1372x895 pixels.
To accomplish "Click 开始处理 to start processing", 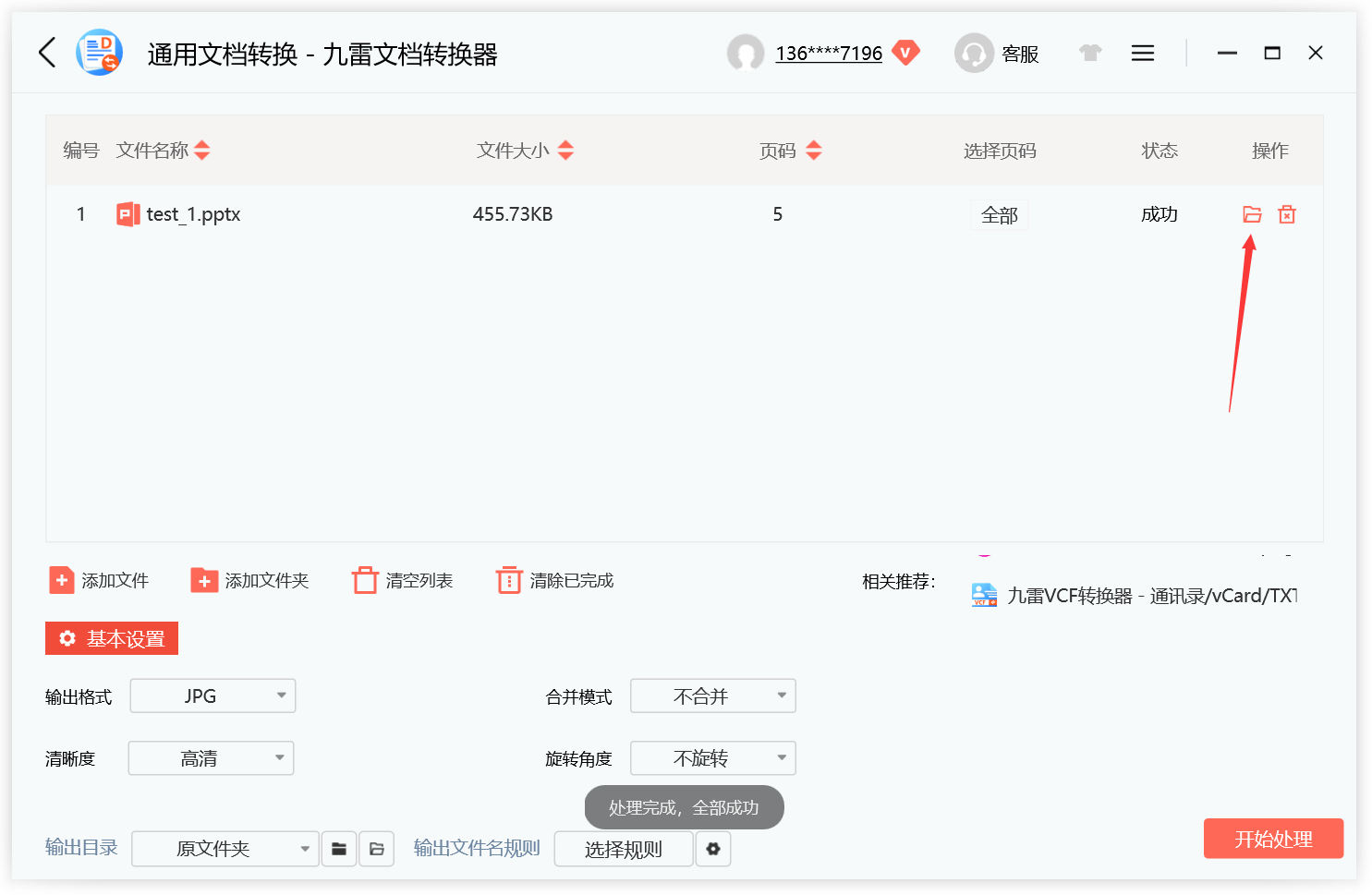I will 1273,839.
